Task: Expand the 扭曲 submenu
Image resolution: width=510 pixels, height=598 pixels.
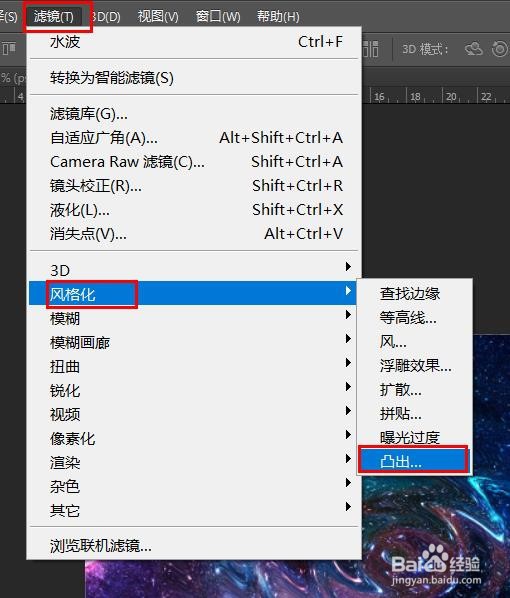Action: 194,366
